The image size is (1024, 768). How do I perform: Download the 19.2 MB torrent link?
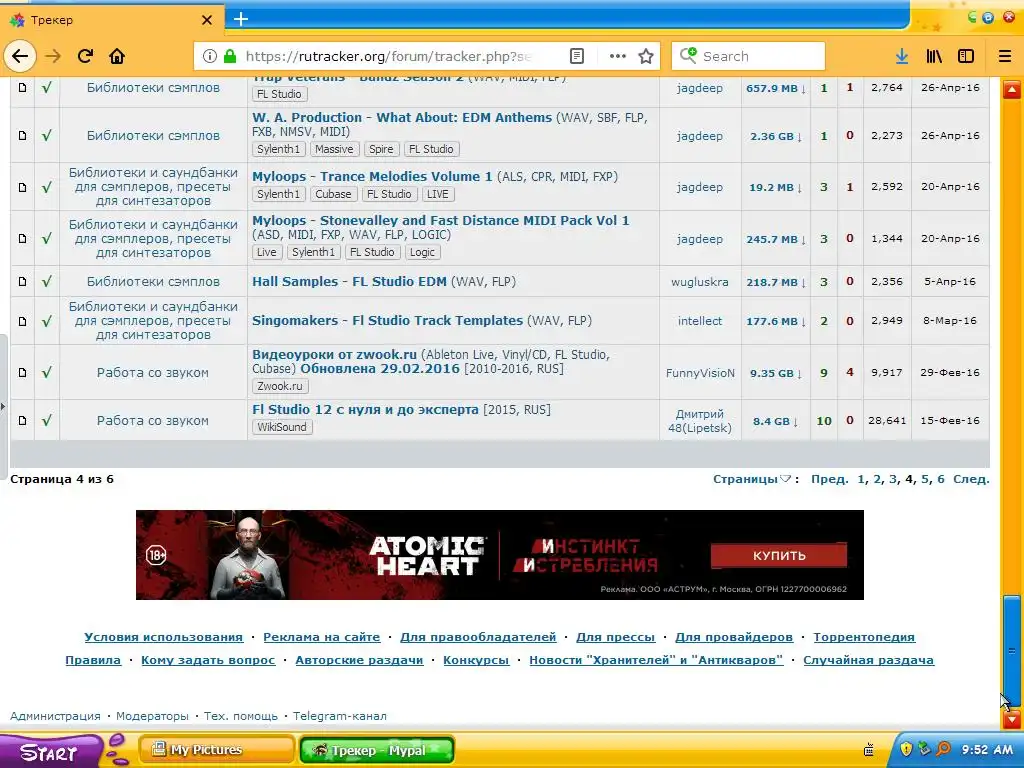tap(776, 187)
